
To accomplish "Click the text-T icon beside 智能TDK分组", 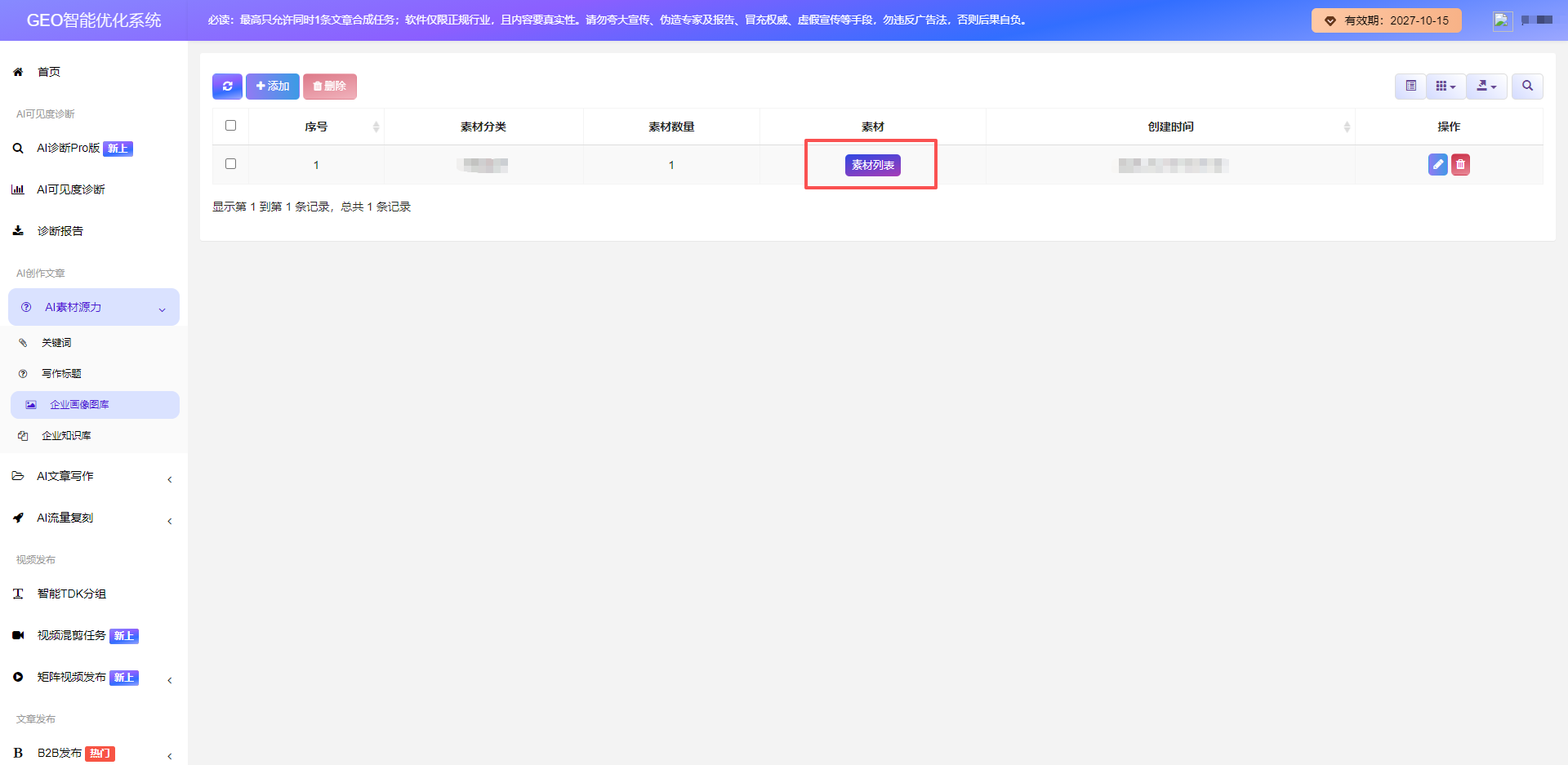I will [18, 594].
